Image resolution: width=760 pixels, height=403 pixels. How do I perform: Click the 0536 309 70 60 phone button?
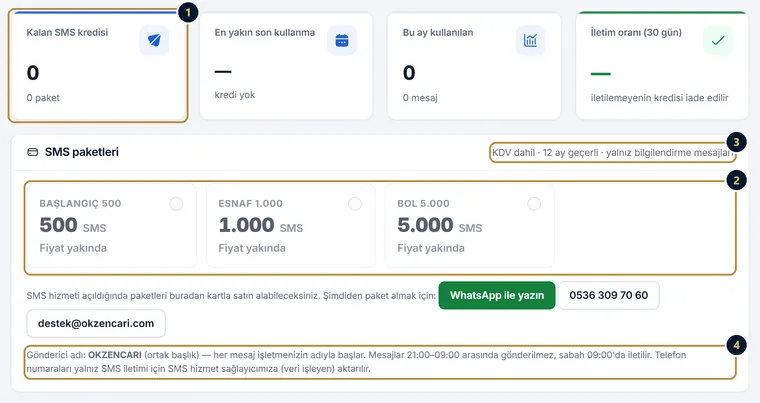(x=609, y=295)
